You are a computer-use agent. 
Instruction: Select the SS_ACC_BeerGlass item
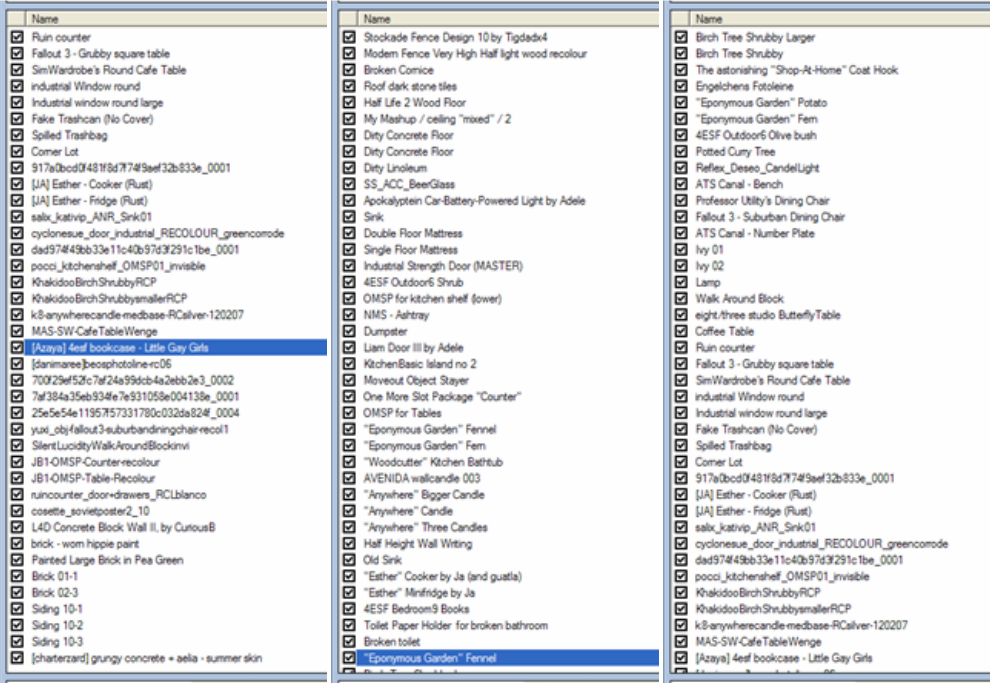click(x=409, y=184)
